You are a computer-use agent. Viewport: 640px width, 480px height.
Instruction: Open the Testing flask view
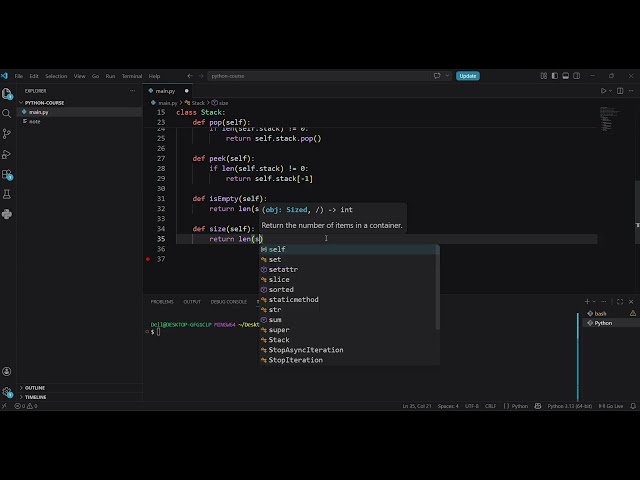point(7,194)
